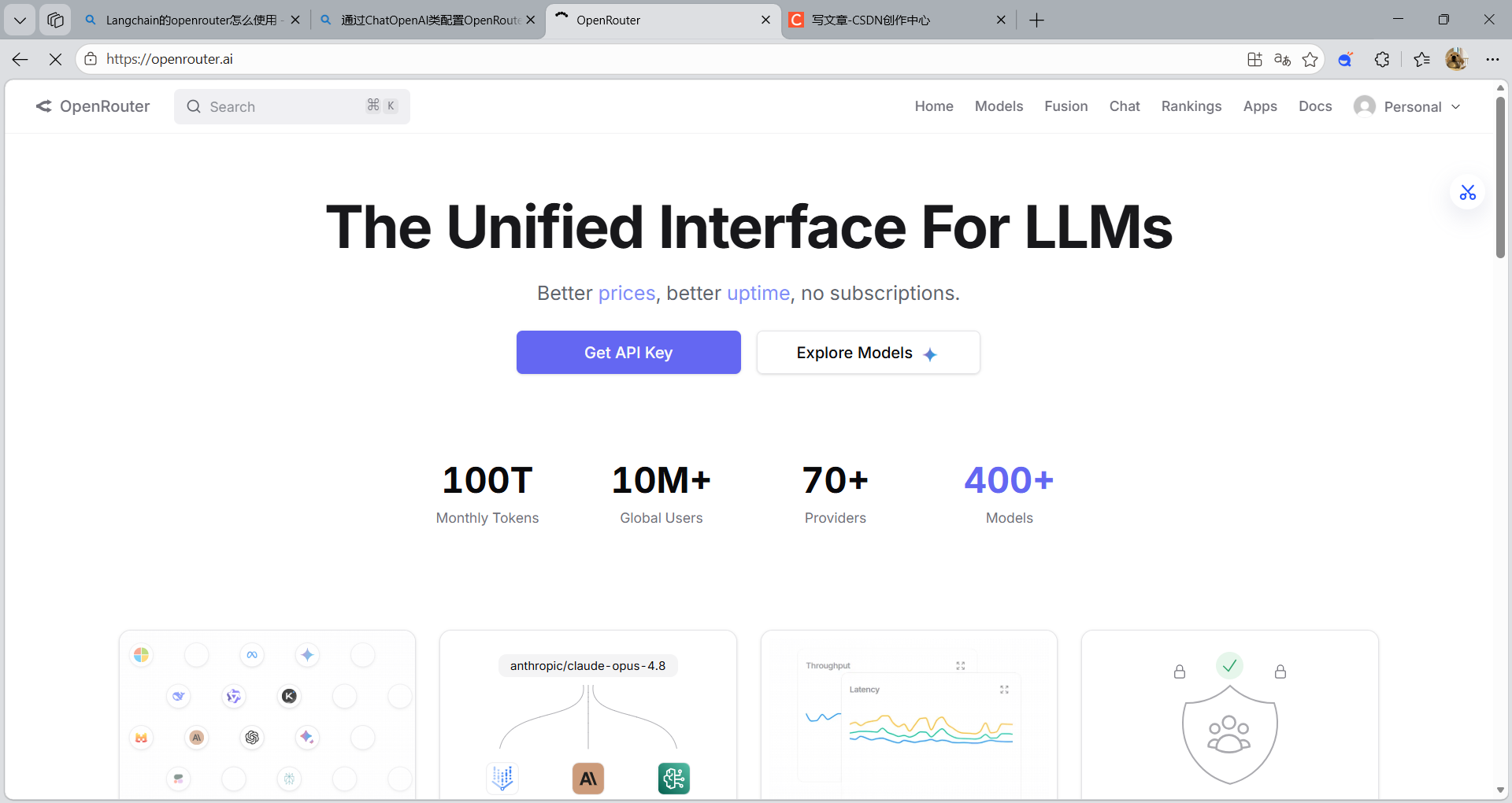
Task: Click the "70+" Providers figure
Action: 835,480
